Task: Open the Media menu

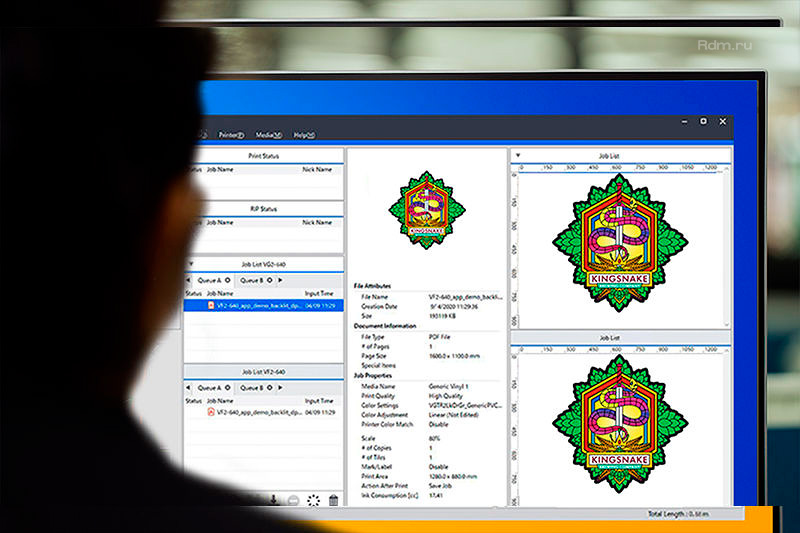Action: tap(268, 135)
